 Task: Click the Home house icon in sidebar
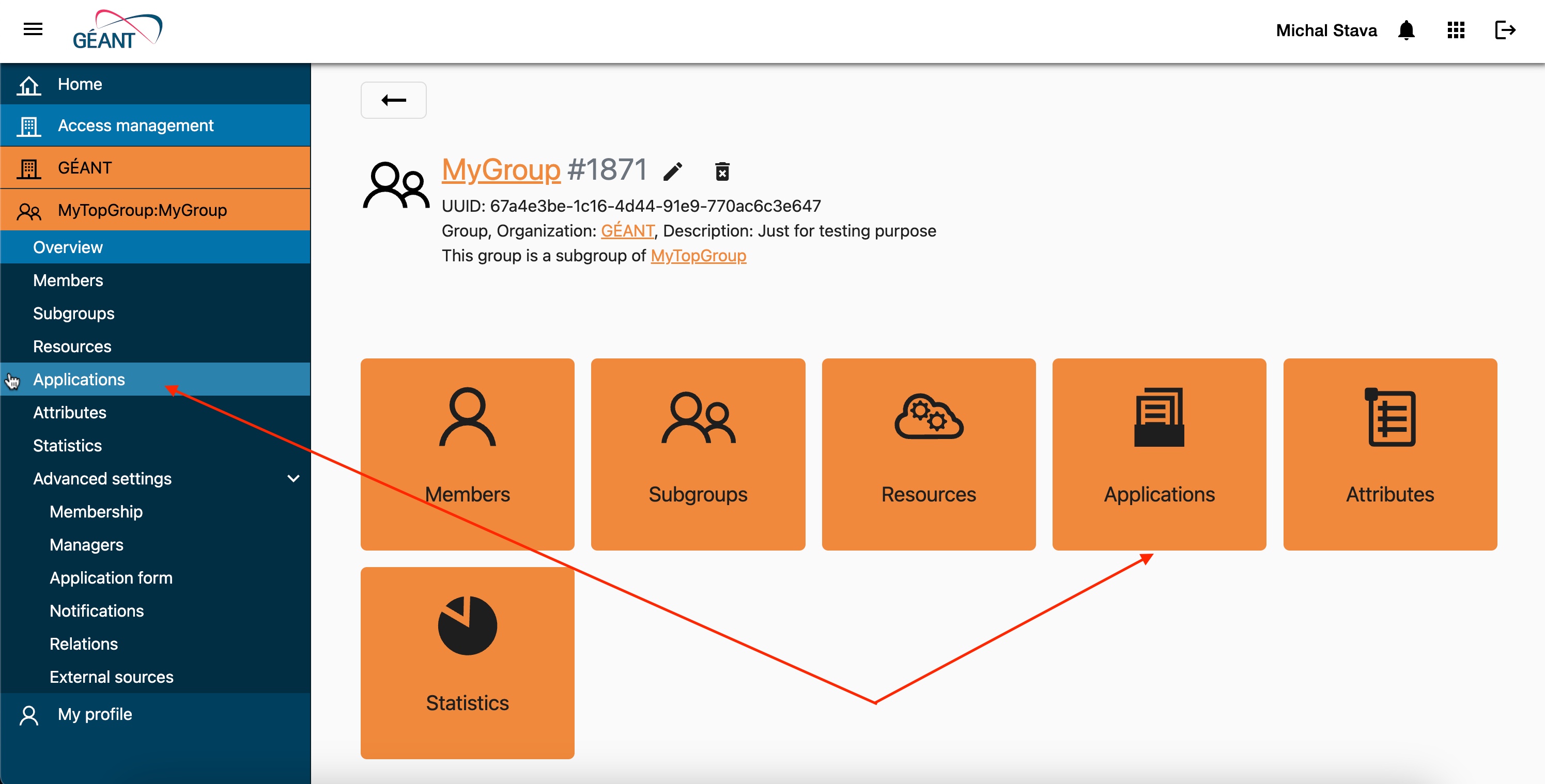(x=29, y=85)
